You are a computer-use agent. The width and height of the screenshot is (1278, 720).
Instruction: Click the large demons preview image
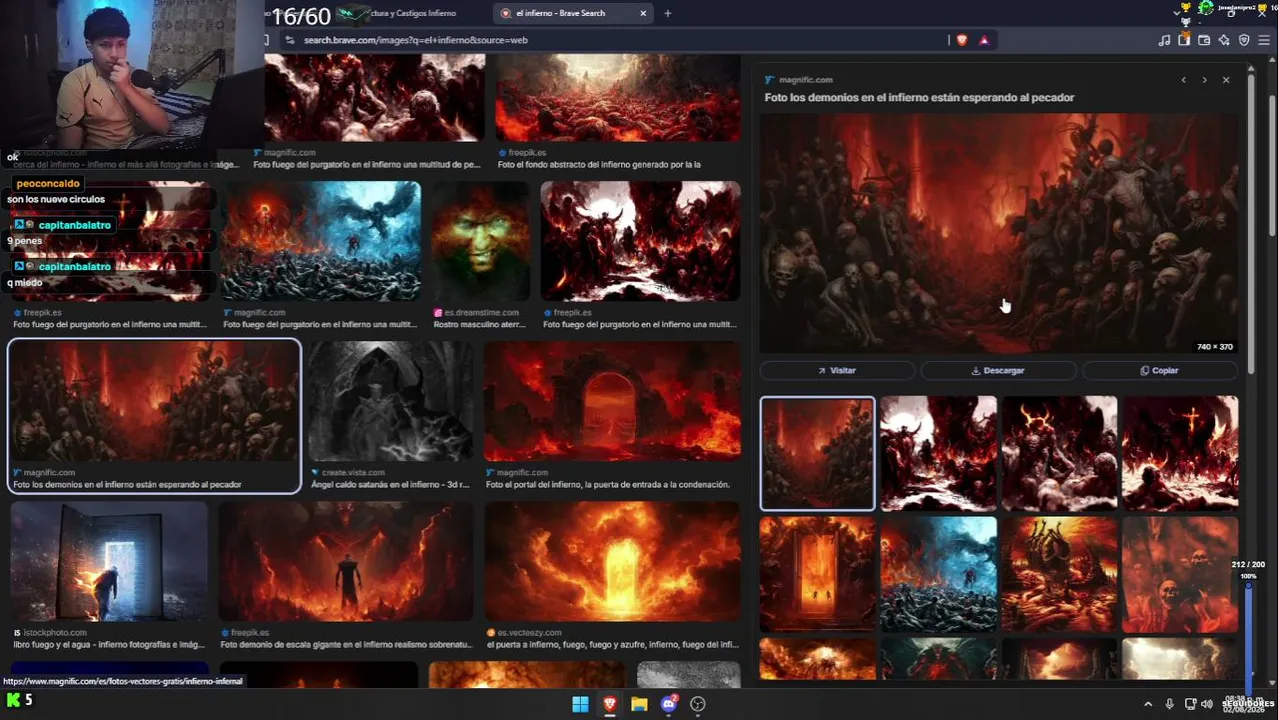tap(999, 233)
